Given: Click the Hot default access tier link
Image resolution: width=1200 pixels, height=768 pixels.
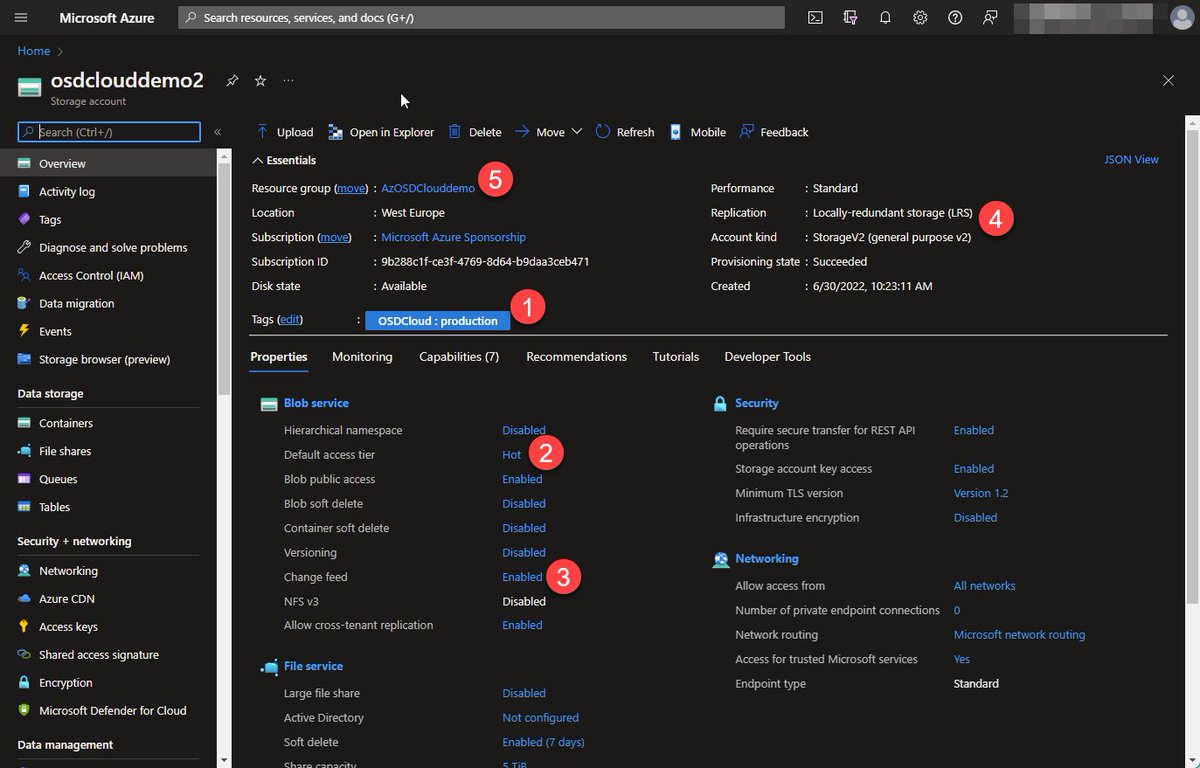Looking at the screenshot, I should coord(511,455).
